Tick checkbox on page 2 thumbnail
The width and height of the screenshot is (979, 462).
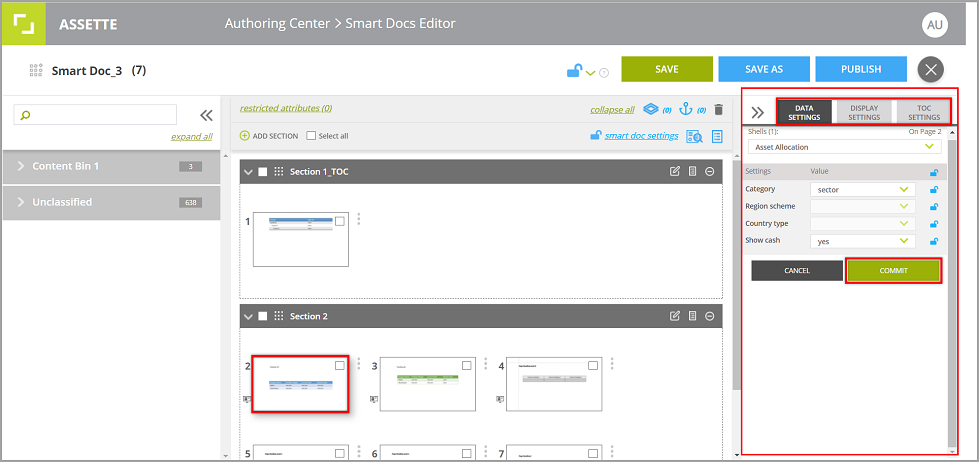pyautogui.click(x=340, y=365)
